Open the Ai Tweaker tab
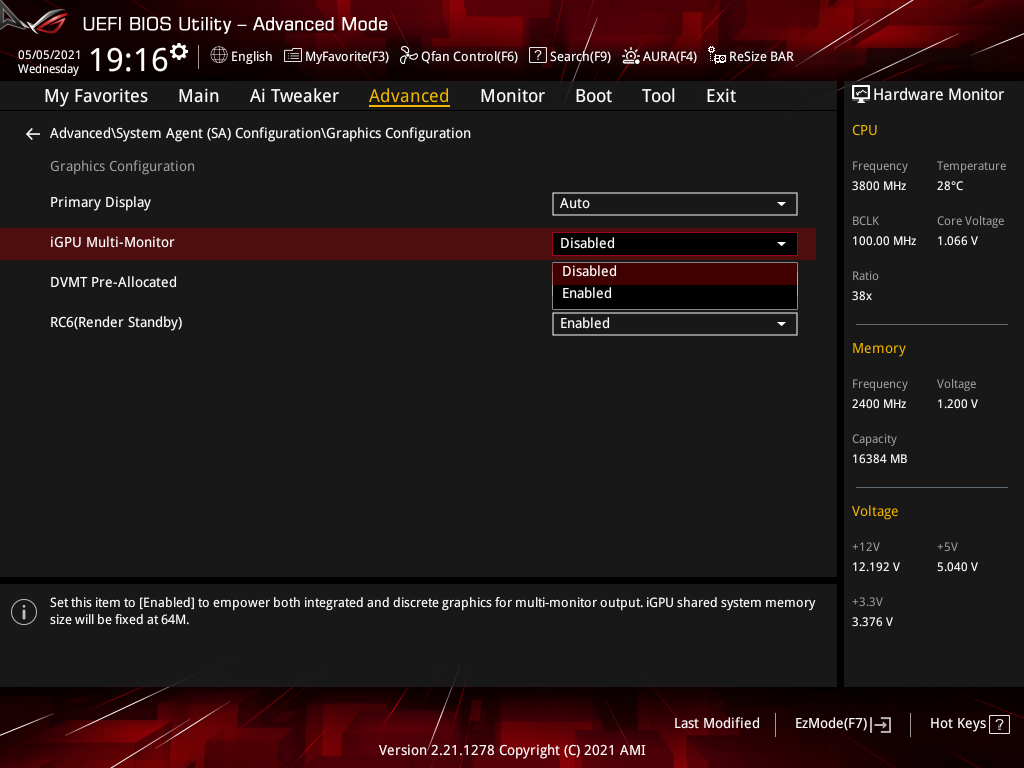The height and width of the screenshot is (768, 1024). [294, 96]
